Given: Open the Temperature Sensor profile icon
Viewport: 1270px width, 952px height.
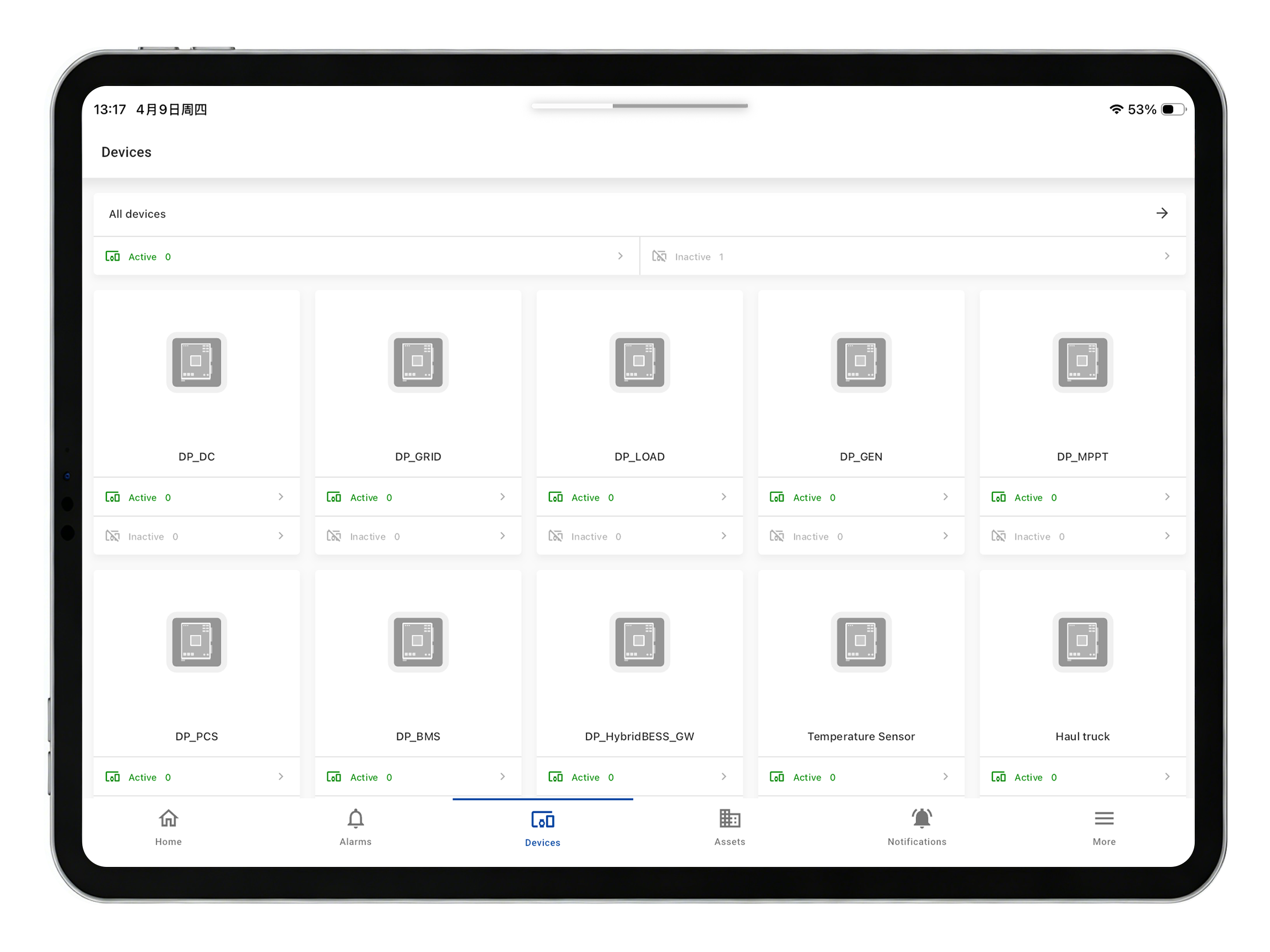Looking at the screenshot, I should point(860,642).
